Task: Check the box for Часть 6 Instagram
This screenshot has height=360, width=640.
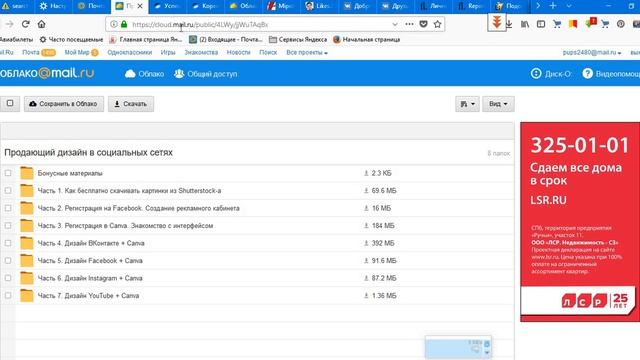Action: 8,278
